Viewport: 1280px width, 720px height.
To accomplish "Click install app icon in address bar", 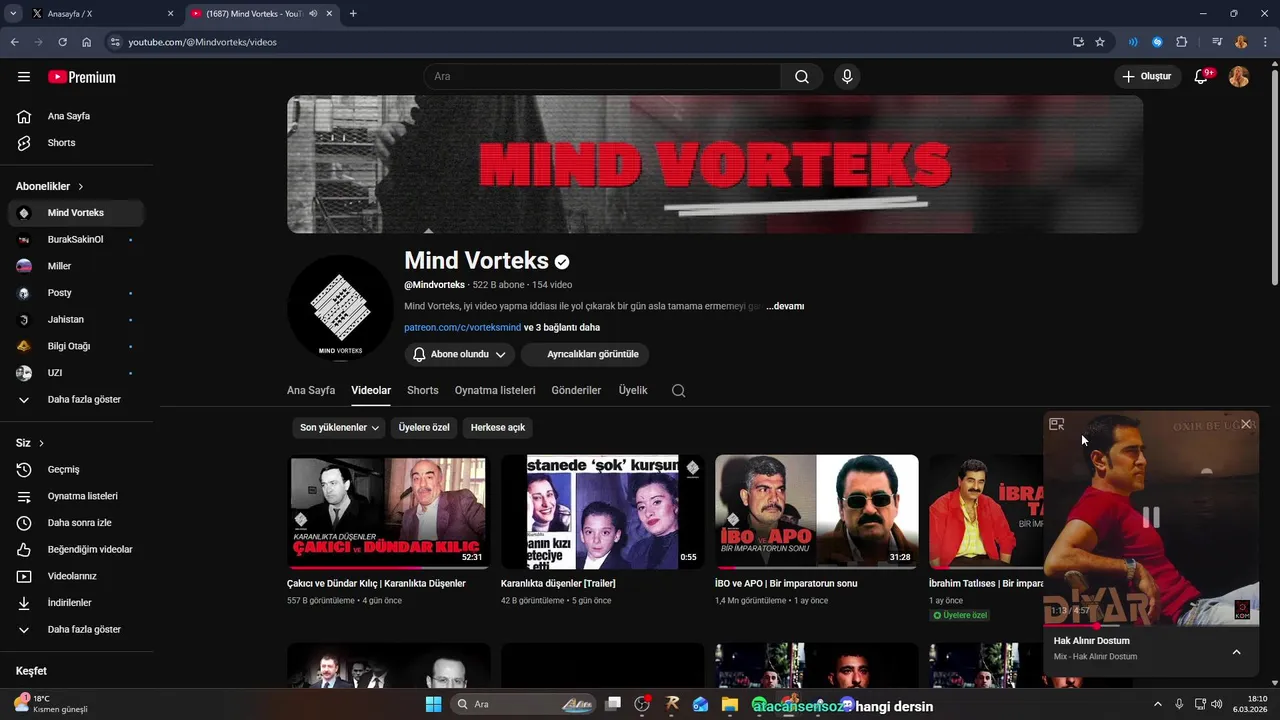I will pos(1078,42).
